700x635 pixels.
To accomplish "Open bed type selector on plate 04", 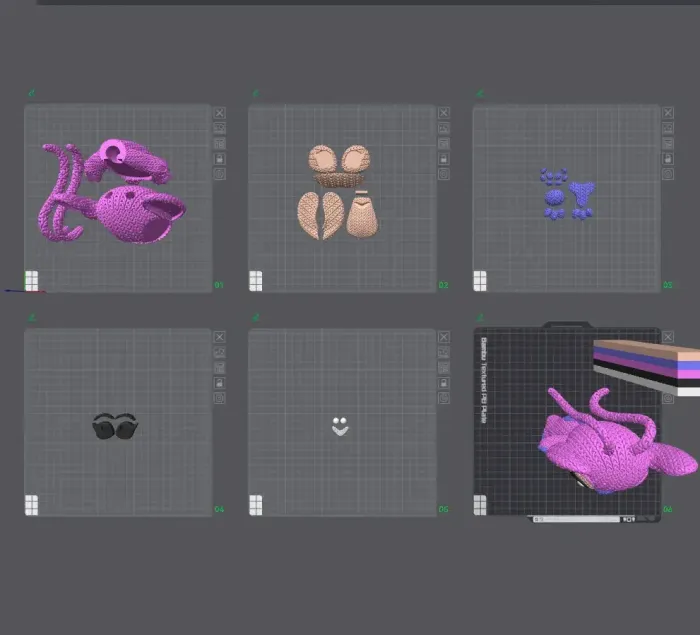I will pyautogui.click(x=32, y=505).
